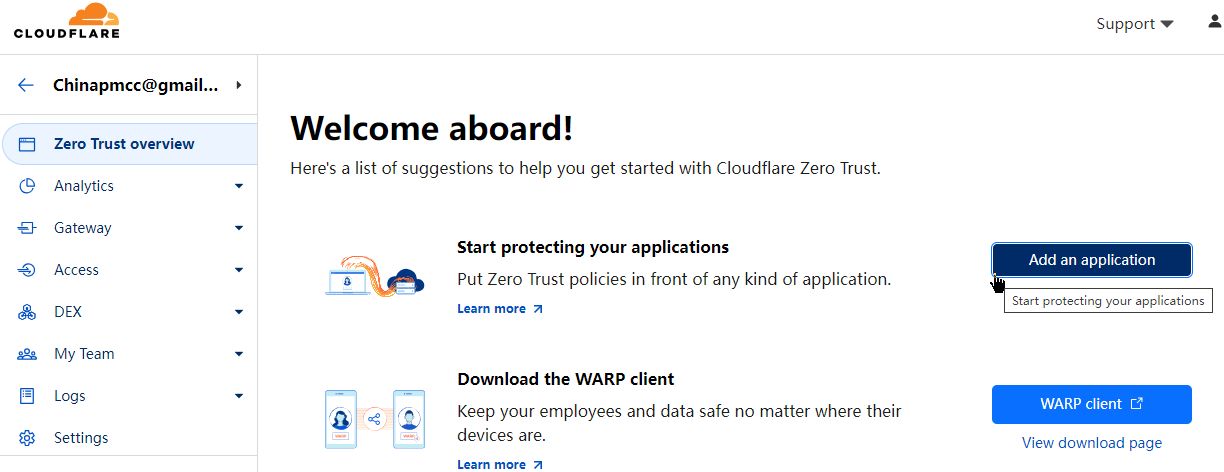Click the Add an application button
1224x472 pixels.
(1091, 260)
